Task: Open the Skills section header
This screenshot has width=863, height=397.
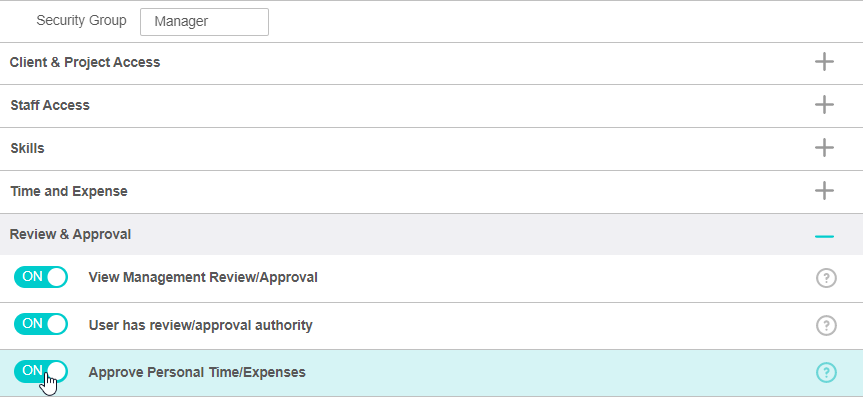Action: tap(28, 148)
